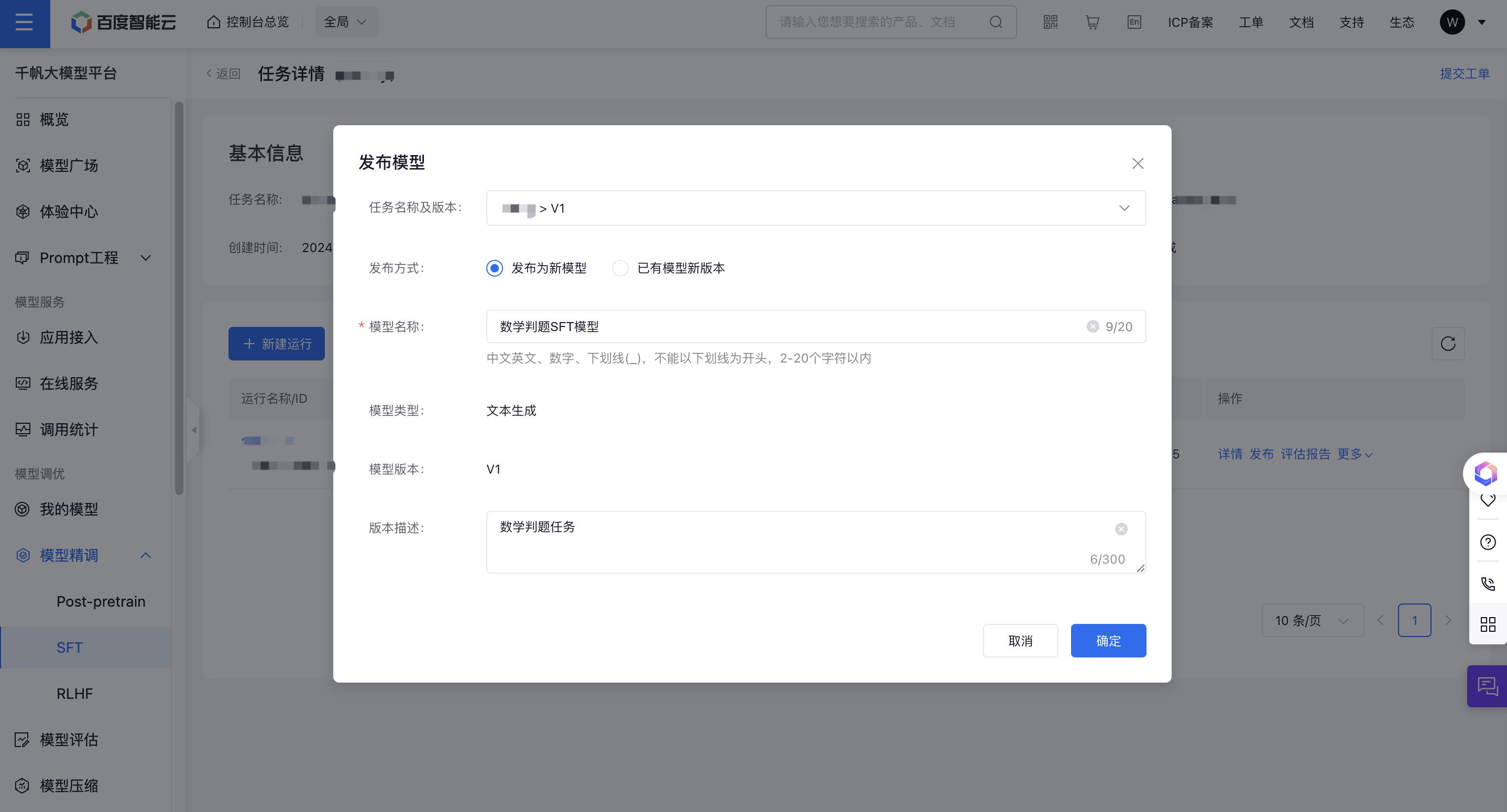Click the 模型名称 input field
Viewport: 1507px width, 812px height.
(x=815, y=326)
